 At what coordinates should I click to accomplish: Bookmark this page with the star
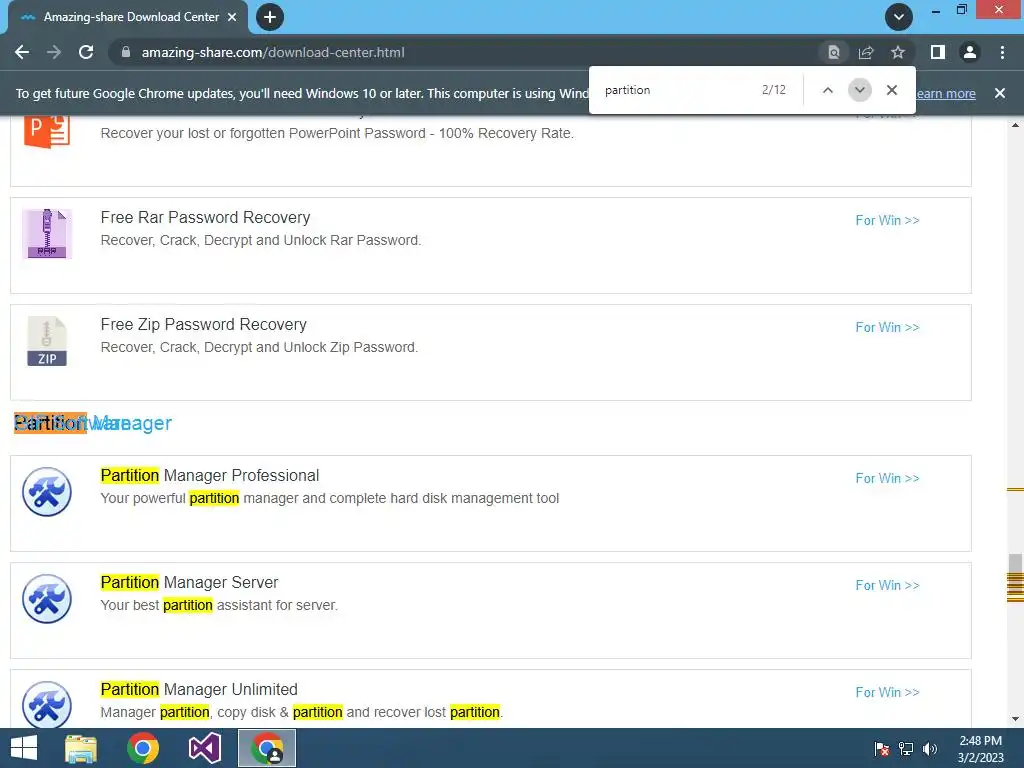(x=898, y=52)
